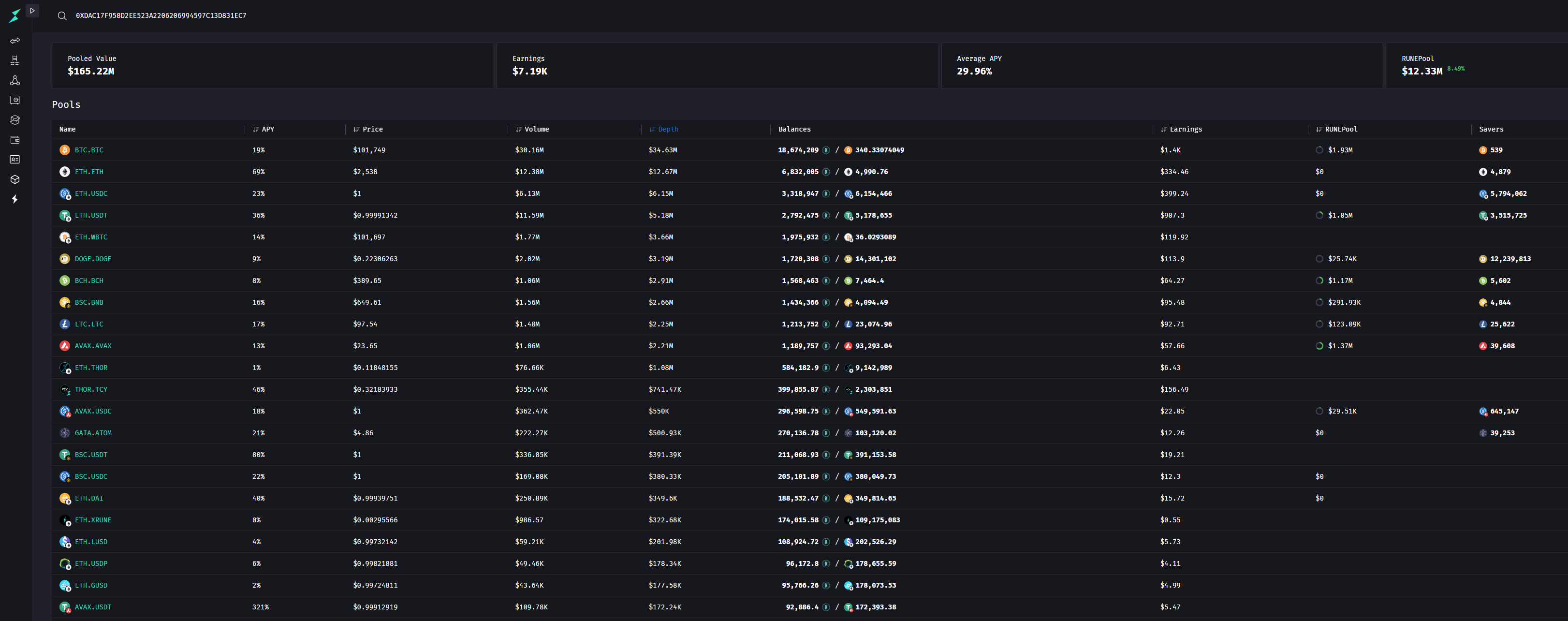The height and width of the screenshot is (621, 1568).
Task: Select the Pools icon in the sidebar
Action: coord(15,60)
